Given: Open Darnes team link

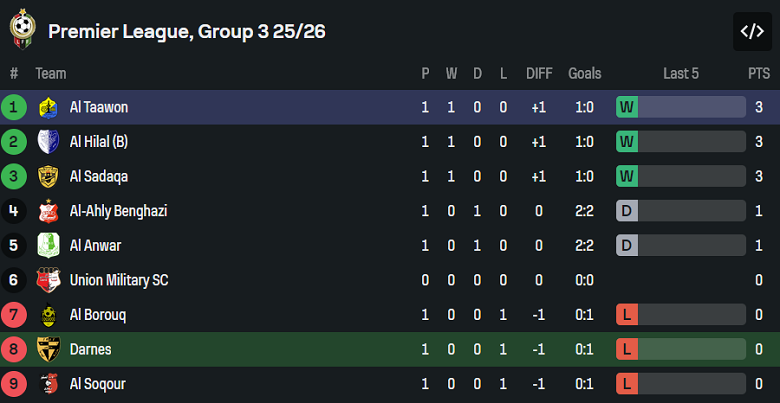Looking at the screenshot, I should [x=90, y=349].
